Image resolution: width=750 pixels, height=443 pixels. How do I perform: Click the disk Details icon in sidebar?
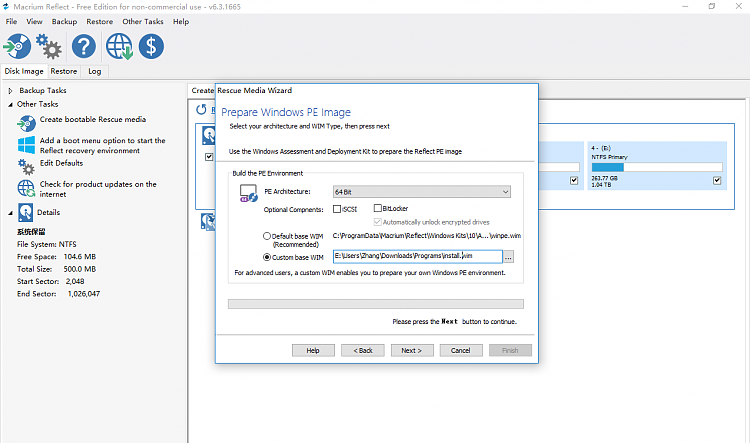click(25, 212)
